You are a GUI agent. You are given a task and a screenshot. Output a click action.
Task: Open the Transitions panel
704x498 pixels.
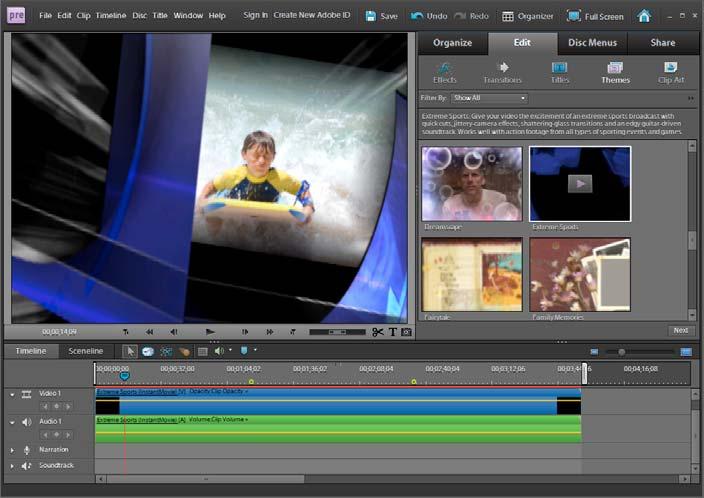502,73
